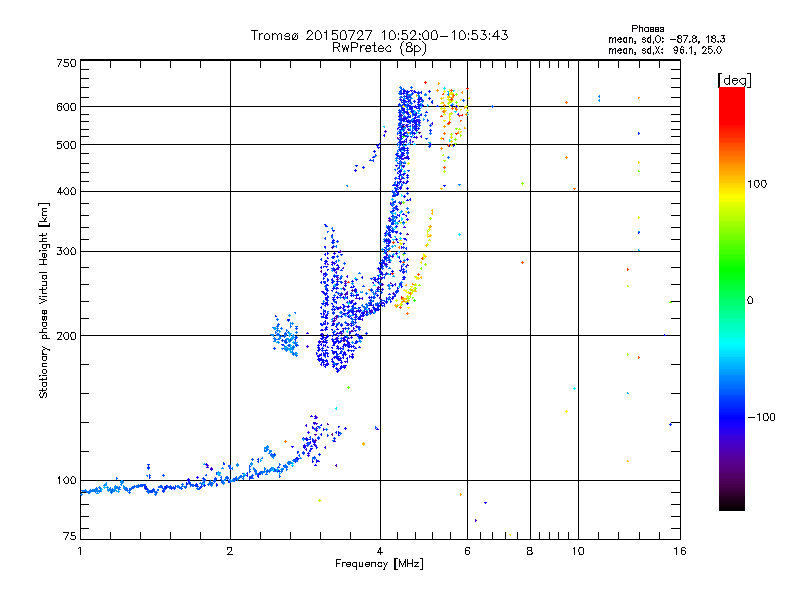Click the x-axis tick label '16'
This screenshot has width=800, height=600.
(680, 551)
